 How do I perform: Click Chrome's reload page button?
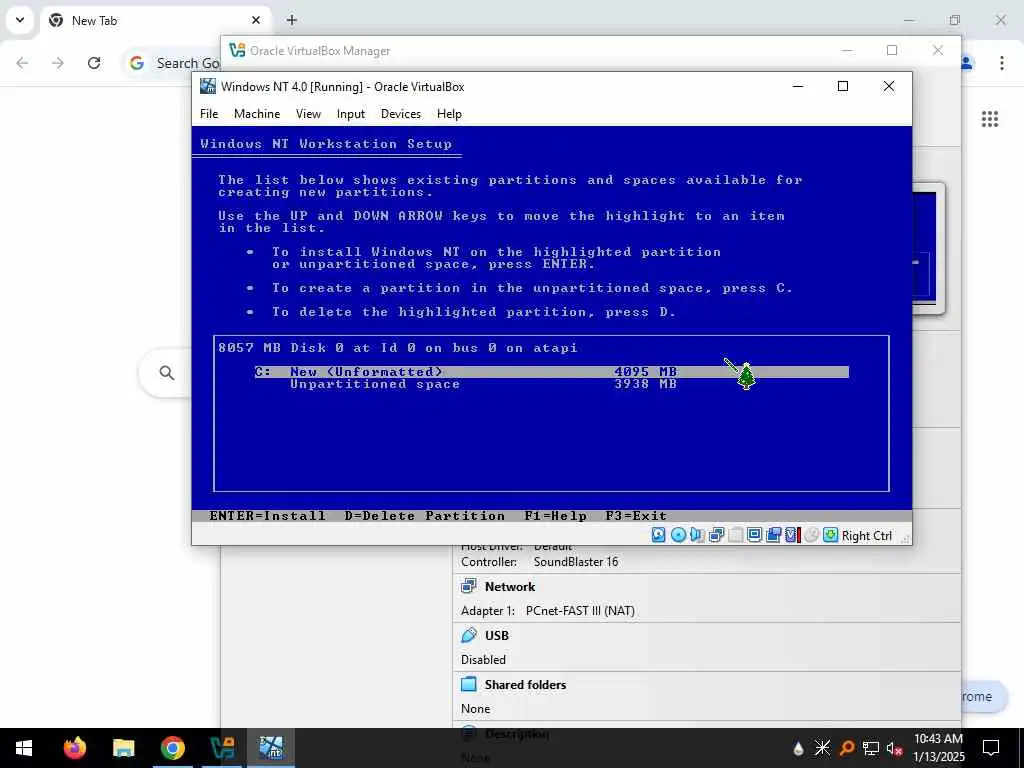click(94, 63)
